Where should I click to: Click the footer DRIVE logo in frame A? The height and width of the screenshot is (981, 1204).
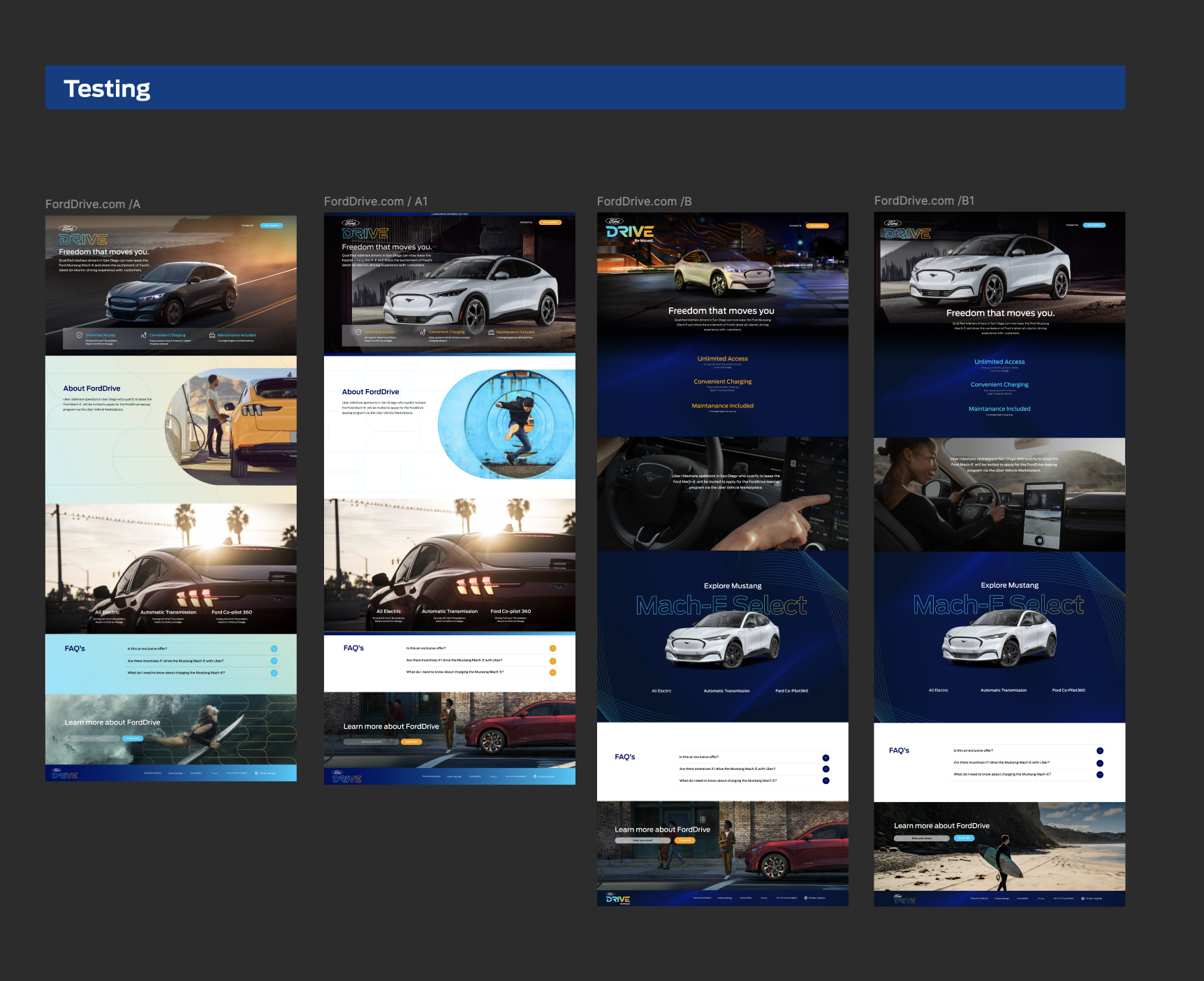point(64,773)
